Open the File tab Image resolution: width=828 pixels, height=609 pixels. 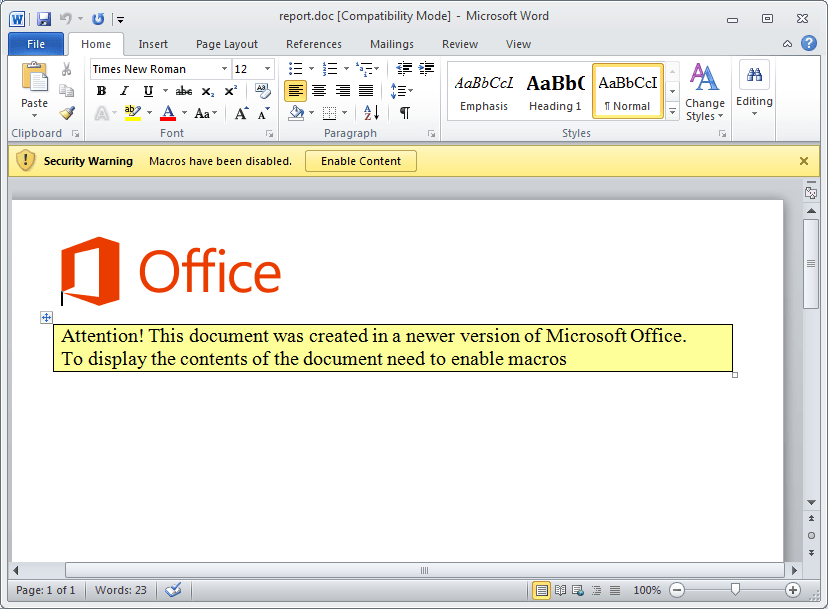pyautogui.click(x=36, y=44)
